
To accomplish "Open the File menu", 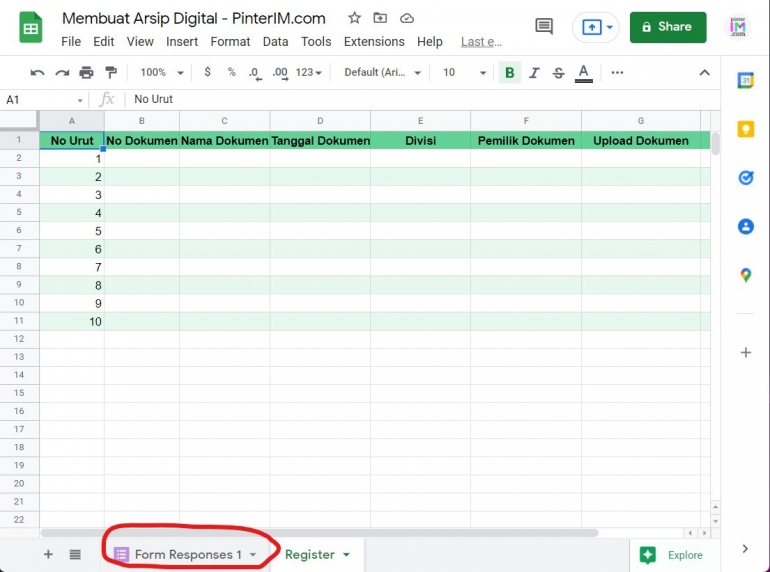I will click(71, 42).
